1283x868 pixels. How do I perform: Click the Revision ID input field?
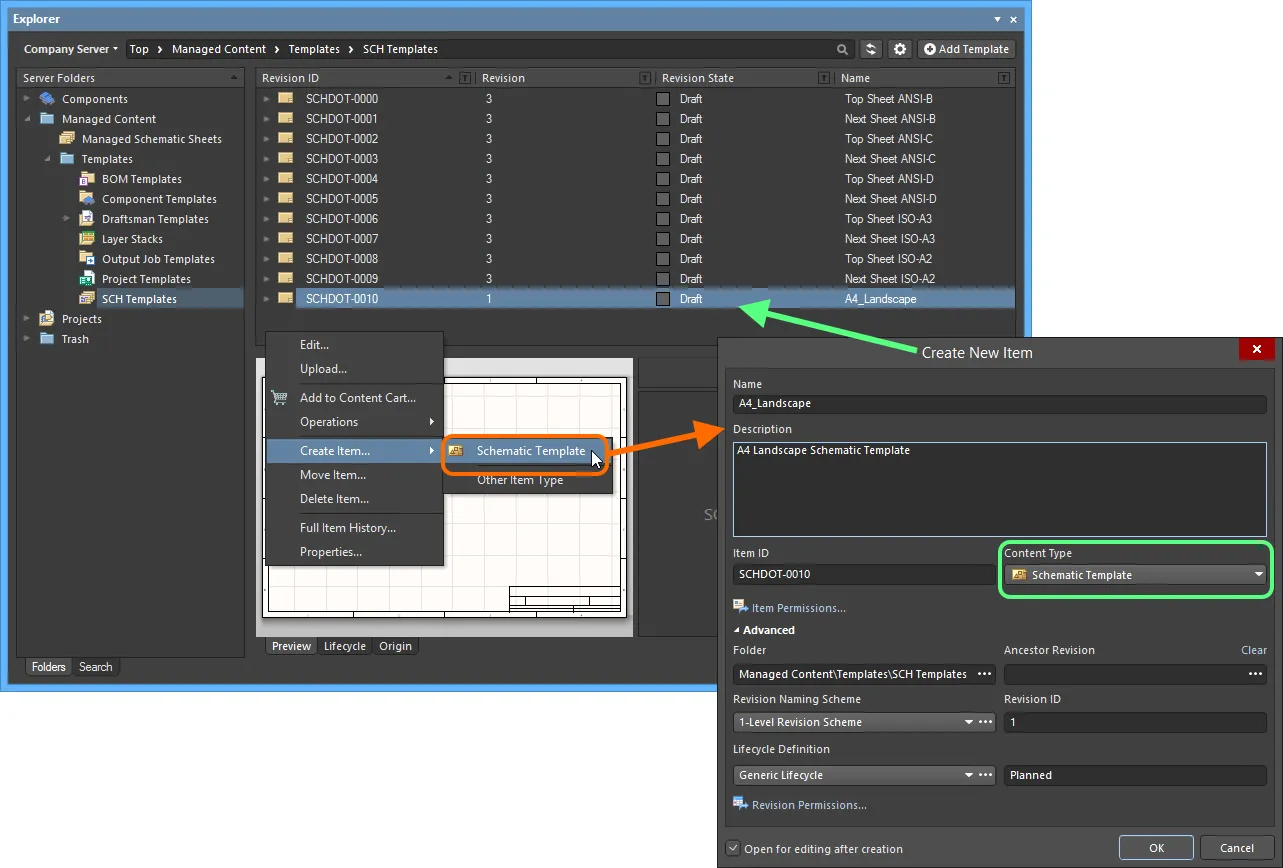click(x=1135, y=722)
